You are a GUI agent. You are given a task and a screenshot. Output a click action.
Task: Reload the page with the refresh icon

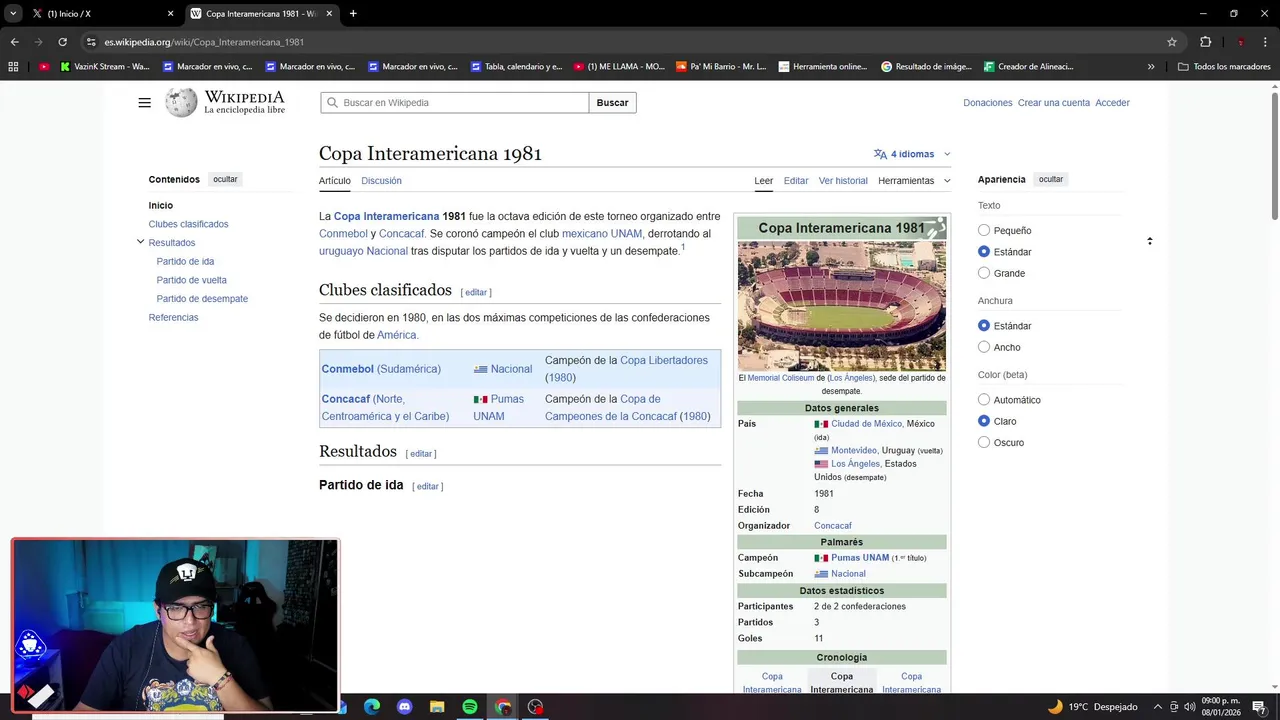click(x=62, y=42)
